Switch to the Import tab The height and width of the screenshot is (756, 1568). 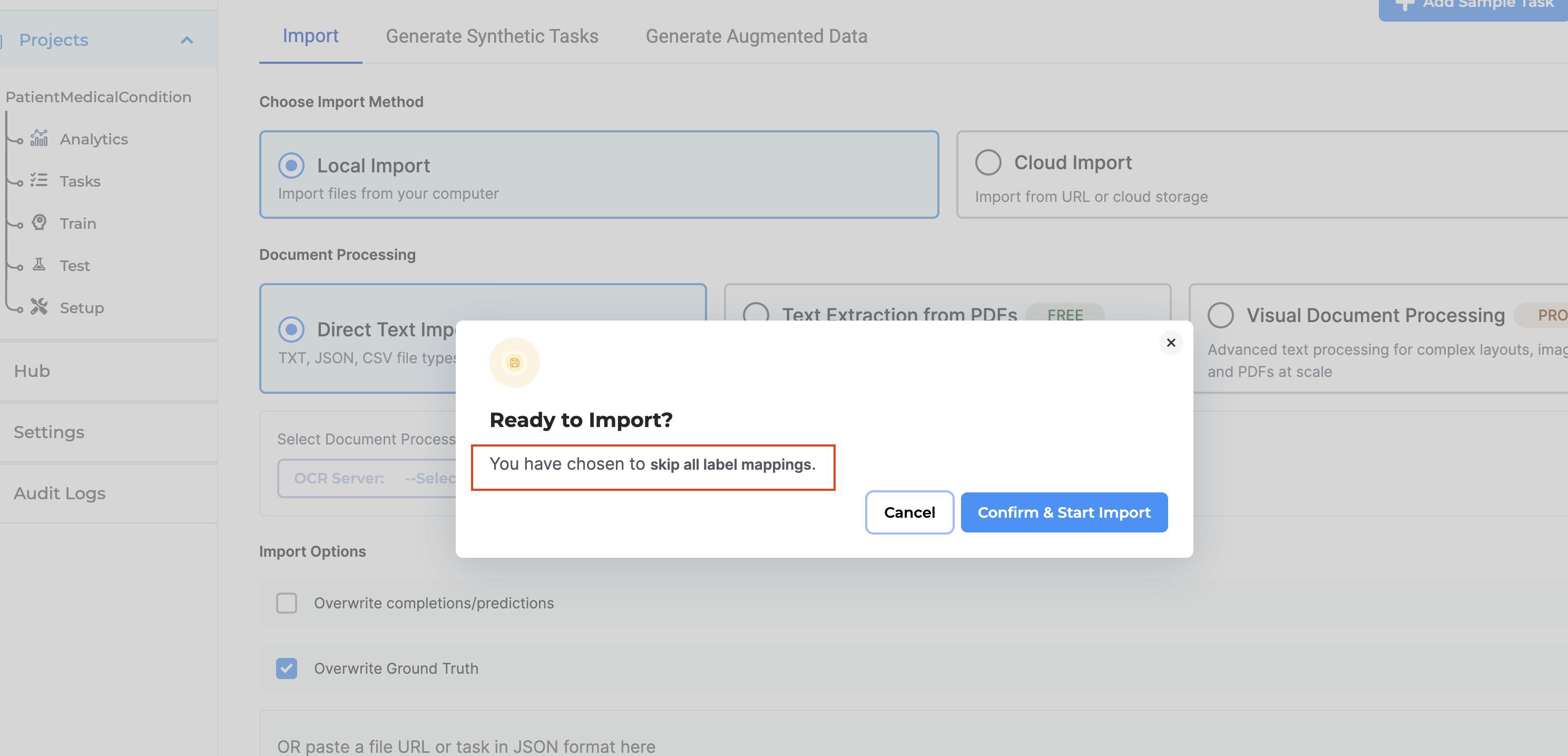point(310,36)
